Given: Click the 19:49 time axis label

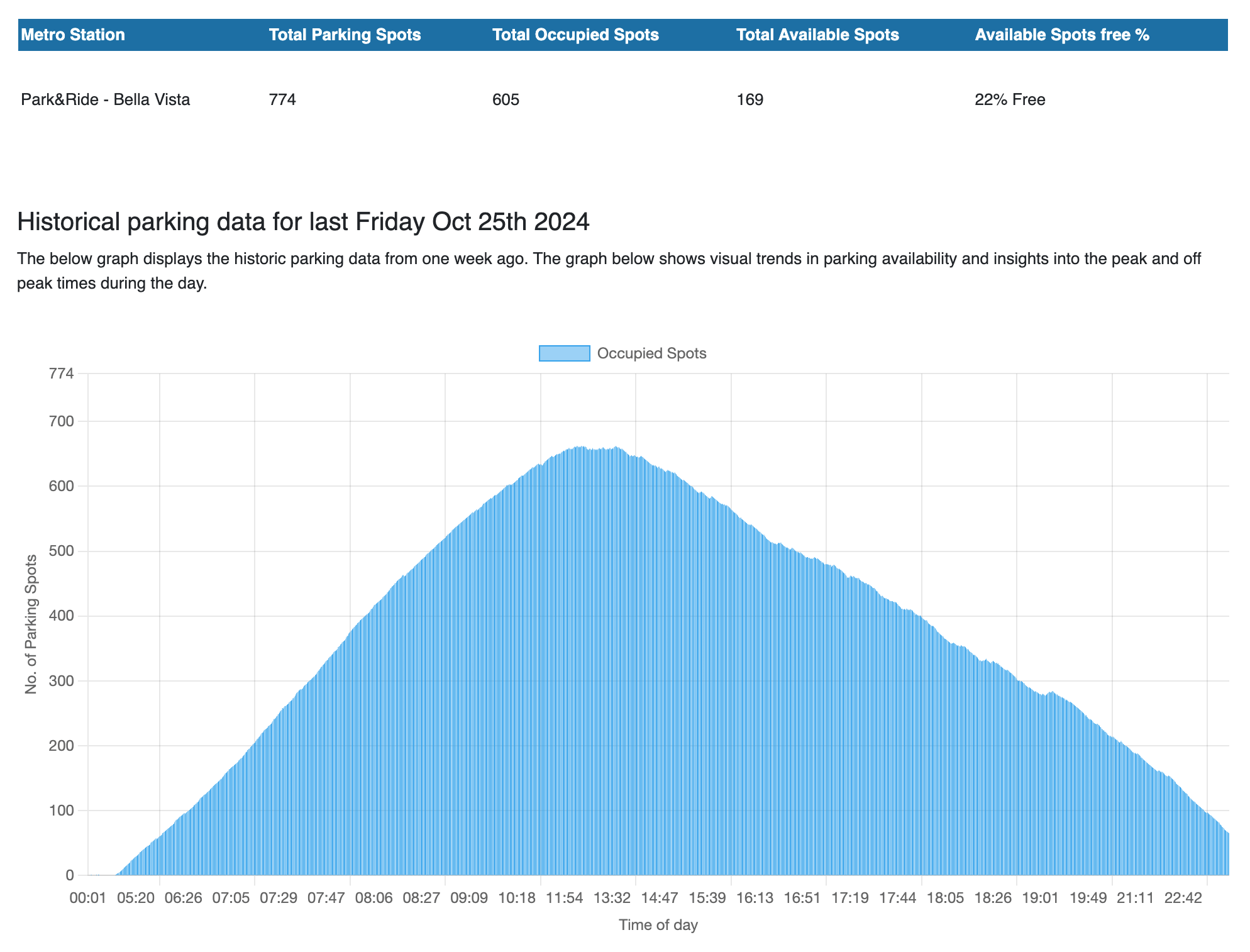Looking at the screenshot, I should [1088, 898].
